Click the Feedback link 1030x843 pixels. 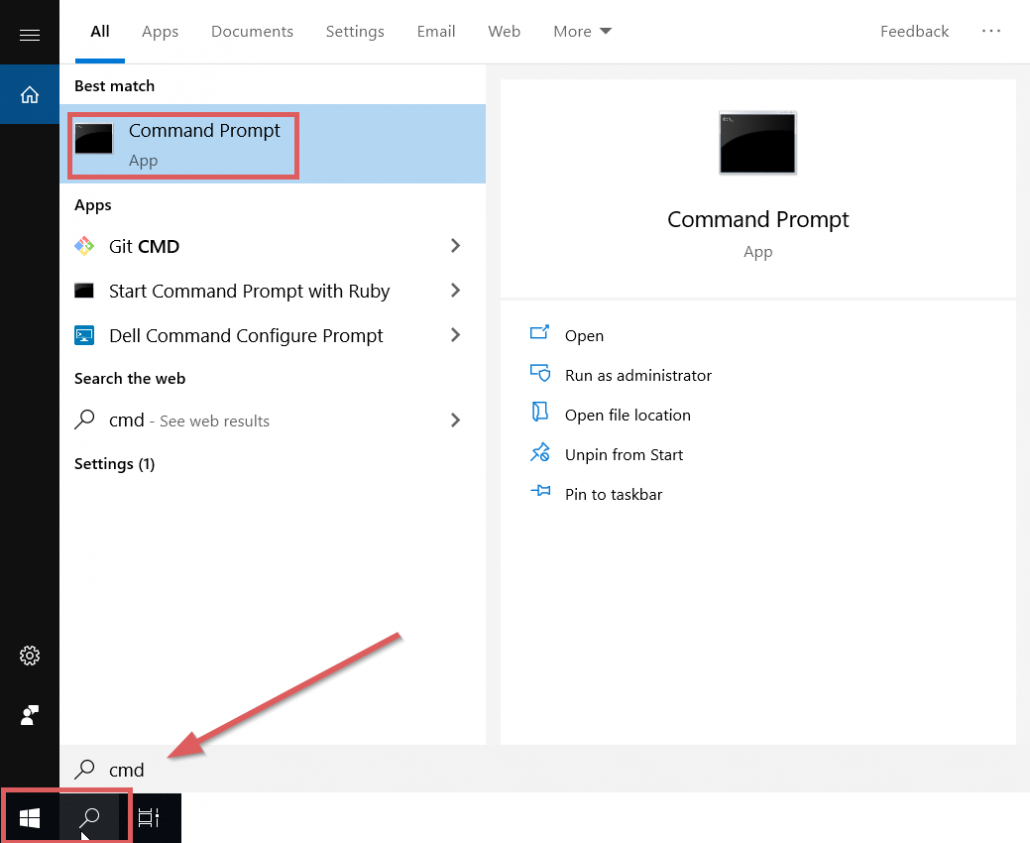(x=914, y=32)
